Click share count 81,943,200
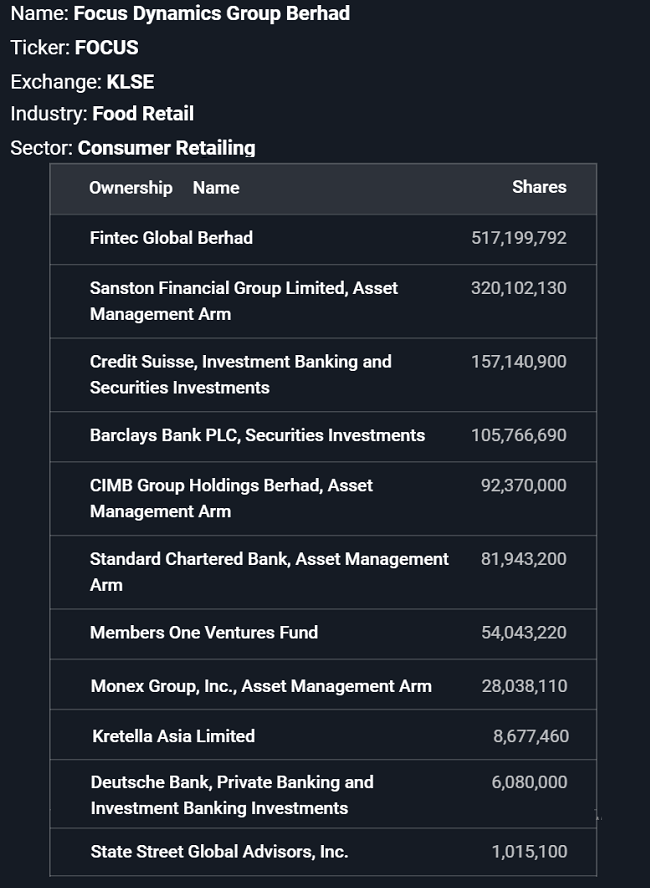Screen dimensions: 650x888 [524, 559]
